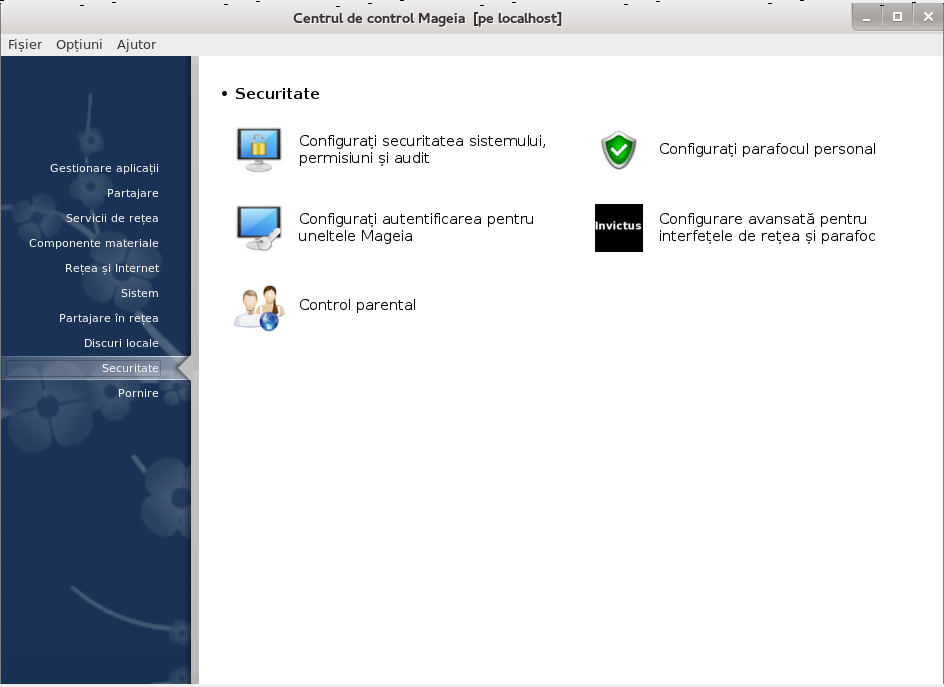Open the system security monitor-with-padlock icon
The height and width of the screenshot is (687, 944).
click(x=259, y=150)
